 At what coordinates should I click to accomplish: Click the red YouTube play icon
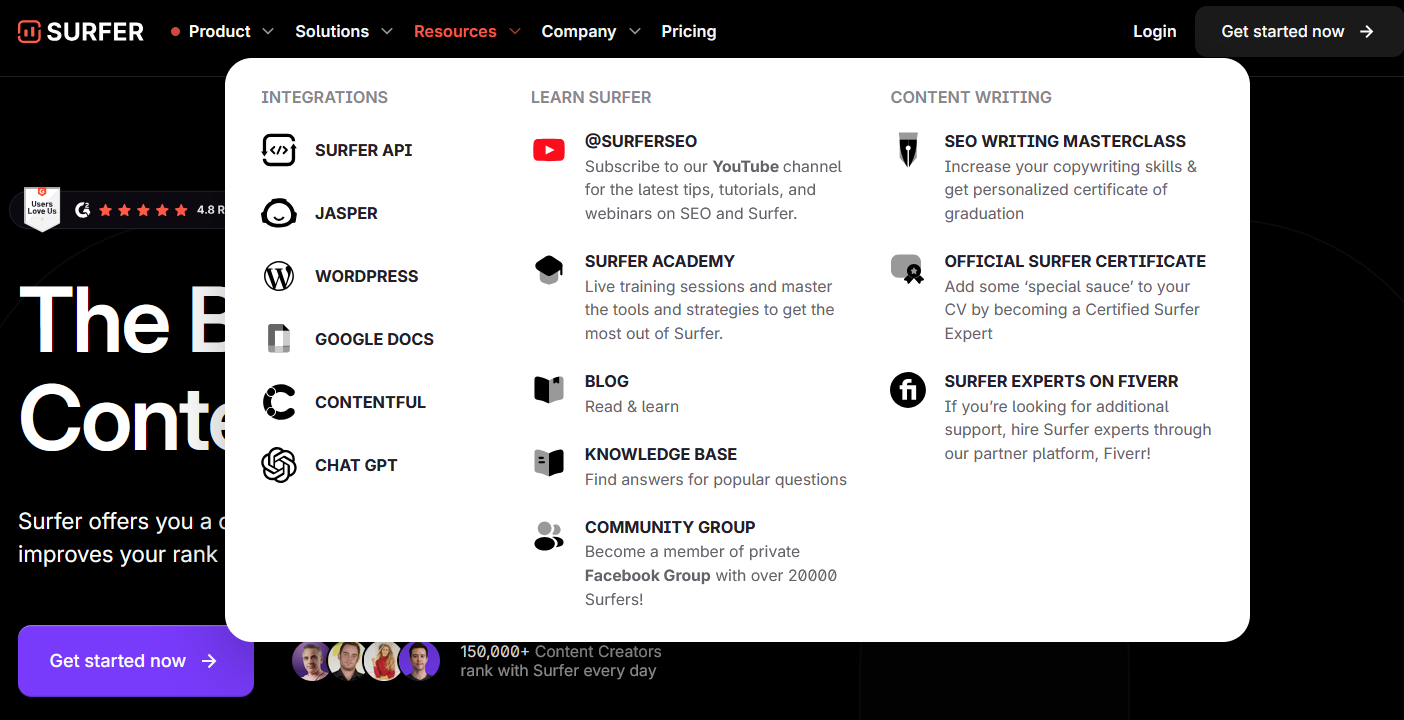[x=549, y=150]
